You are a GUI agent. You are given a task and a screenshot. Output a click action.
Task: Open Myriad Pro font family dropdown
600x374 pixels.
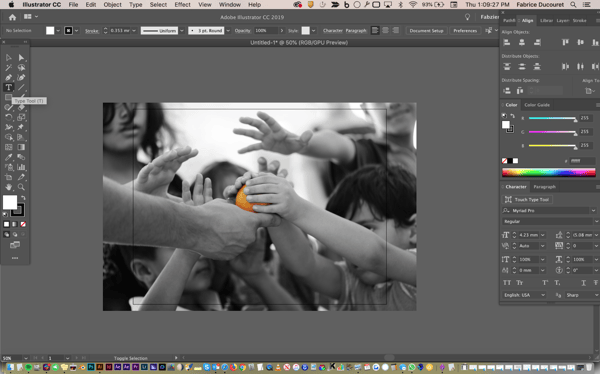click(593, 211)
